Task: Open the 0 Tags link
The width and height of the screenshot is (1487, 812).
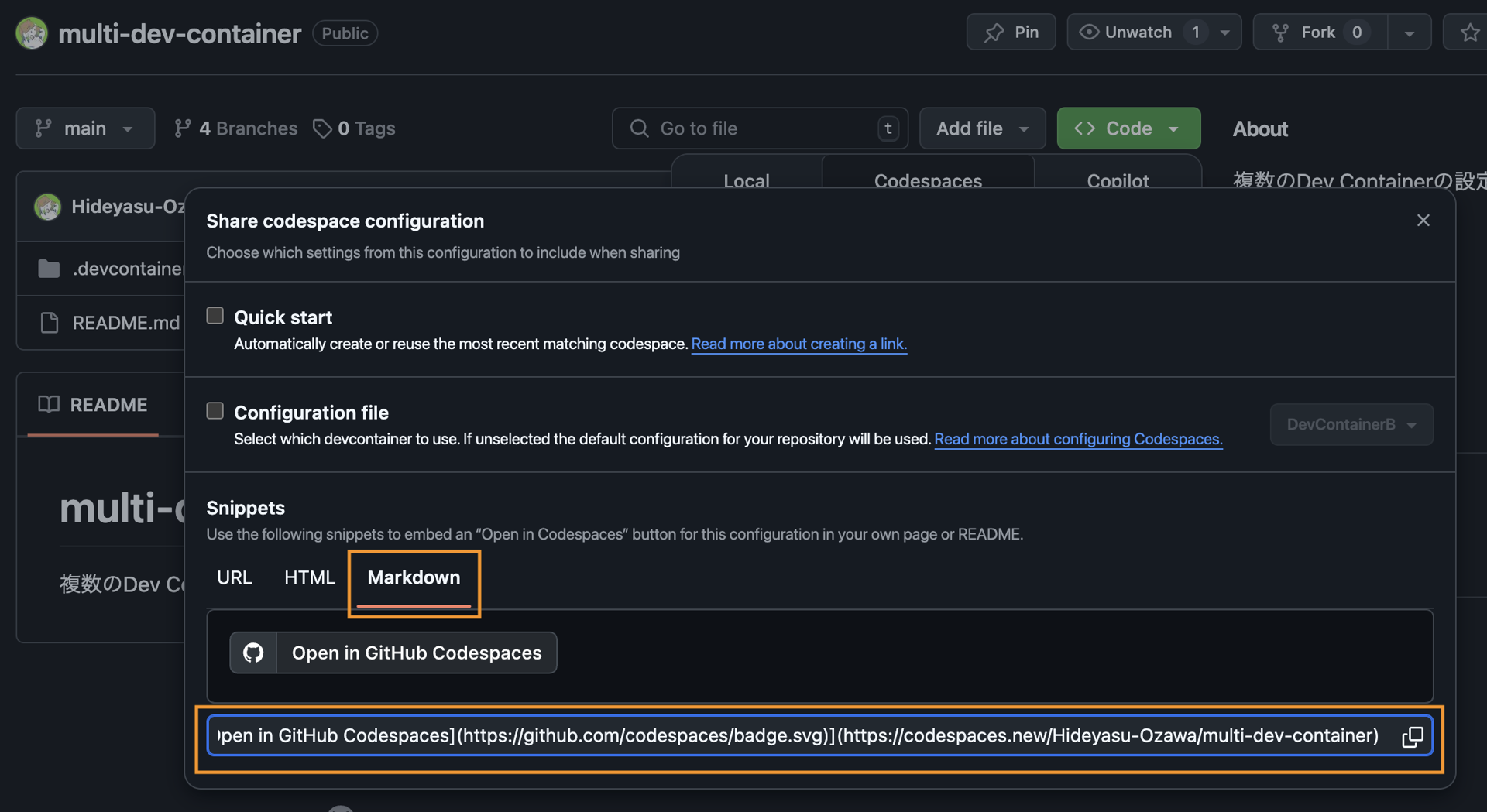Action: 354,128
